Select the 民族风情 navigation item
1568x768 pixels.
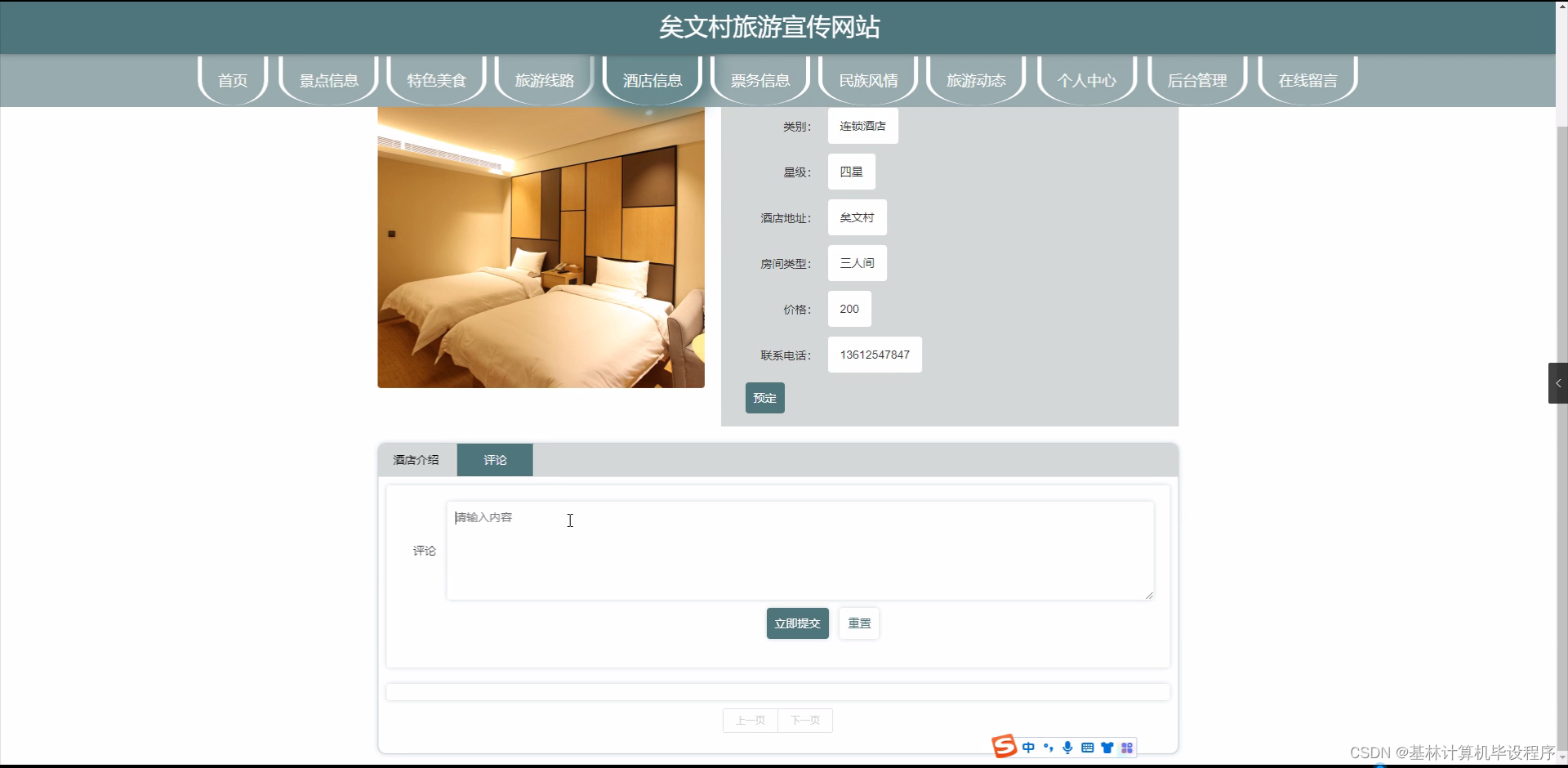tap(867, 79)
